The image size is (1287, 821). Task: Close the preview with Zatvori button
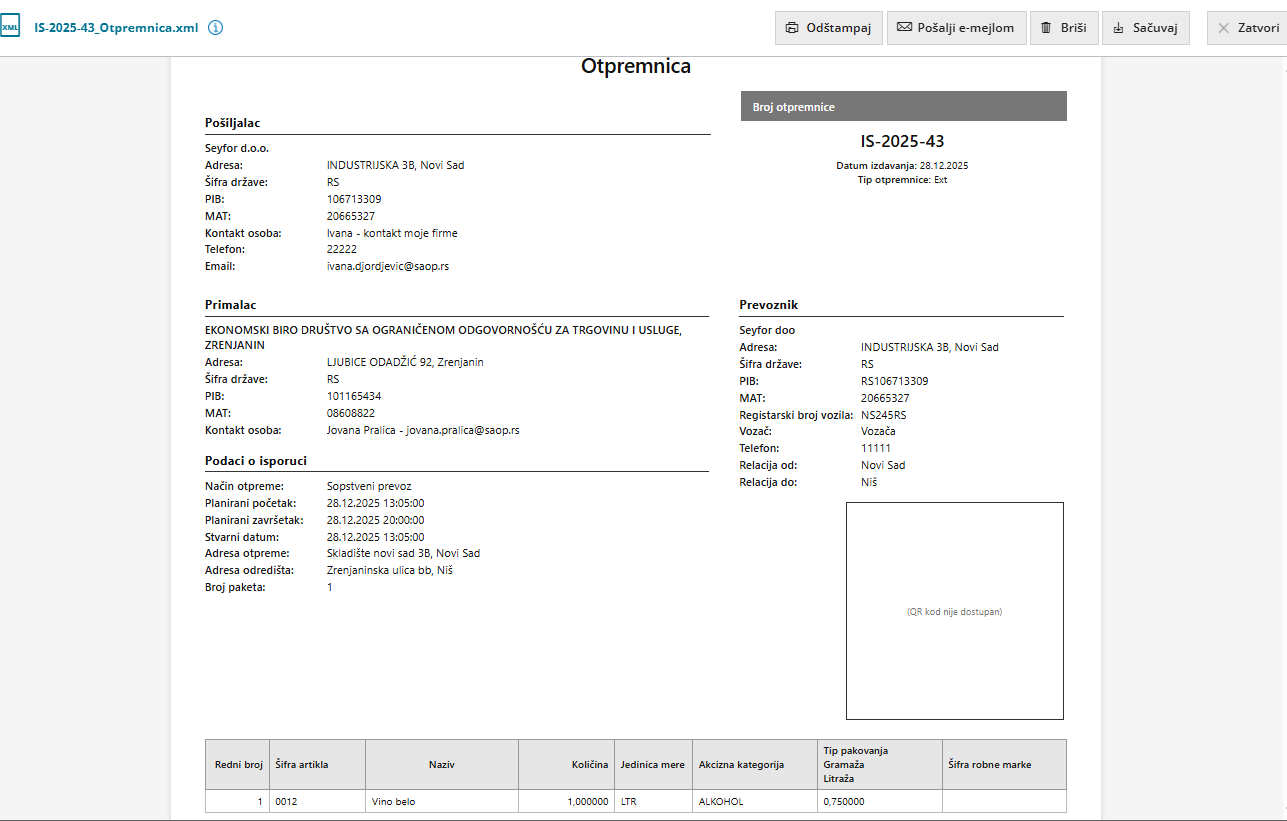pyautogui.click(x=1247, y=28)
